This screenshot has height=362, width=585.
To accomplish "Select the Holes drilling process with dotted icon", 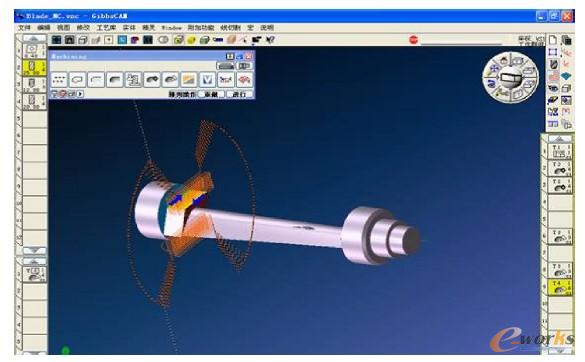I will (59, 79).
